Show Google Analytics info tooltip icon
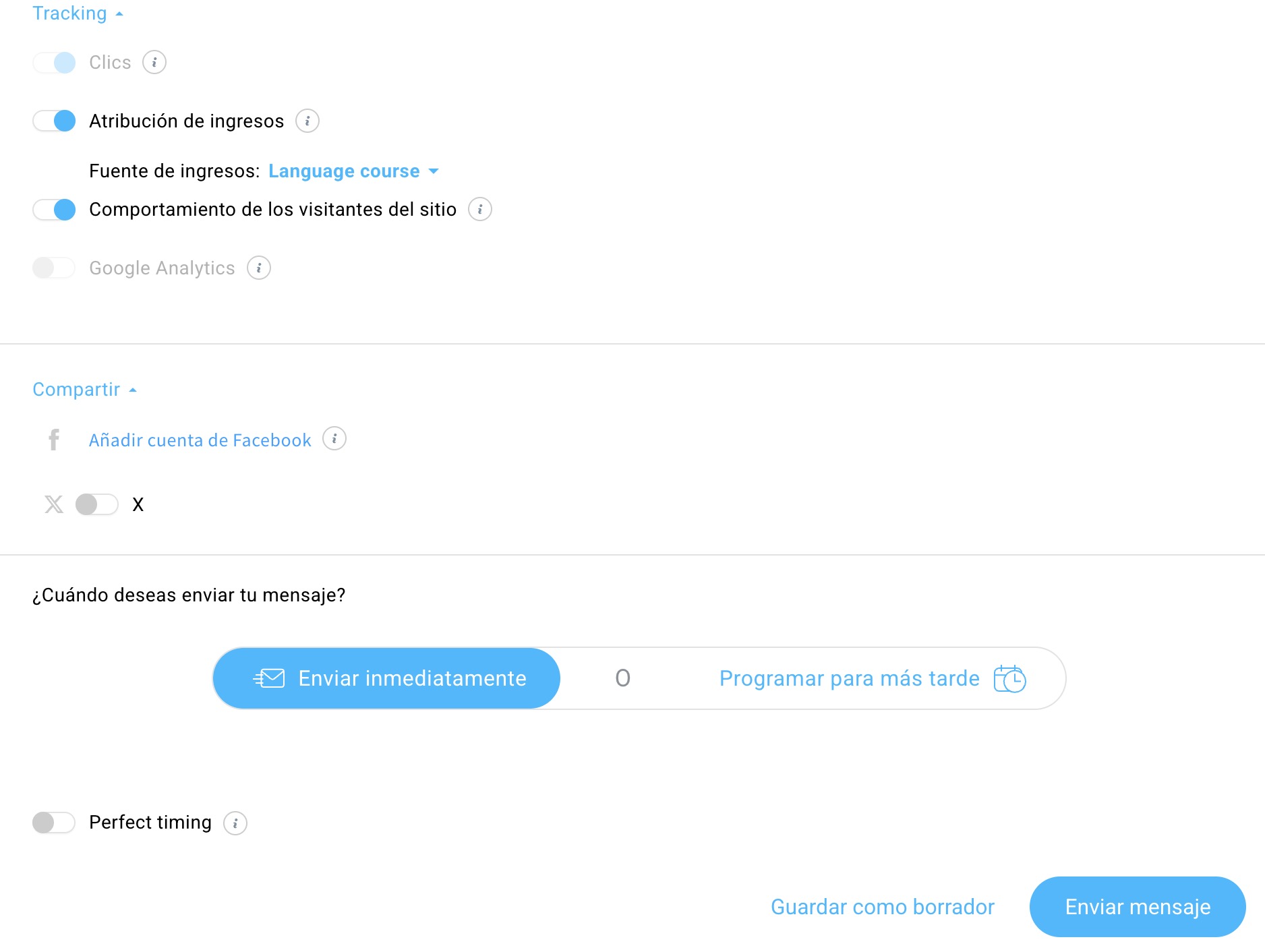 [x=259, y=268]
